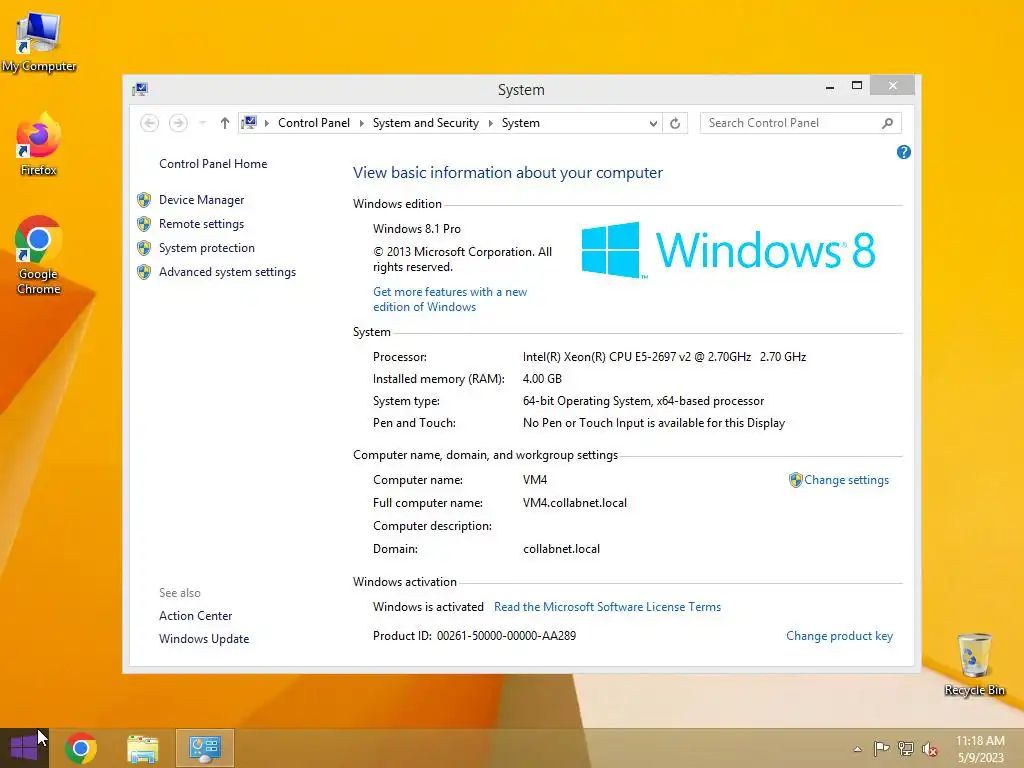Click the collabnet.local domain value
The width and height of the screenshot is (1024, 768).
(x=561, y=549)
